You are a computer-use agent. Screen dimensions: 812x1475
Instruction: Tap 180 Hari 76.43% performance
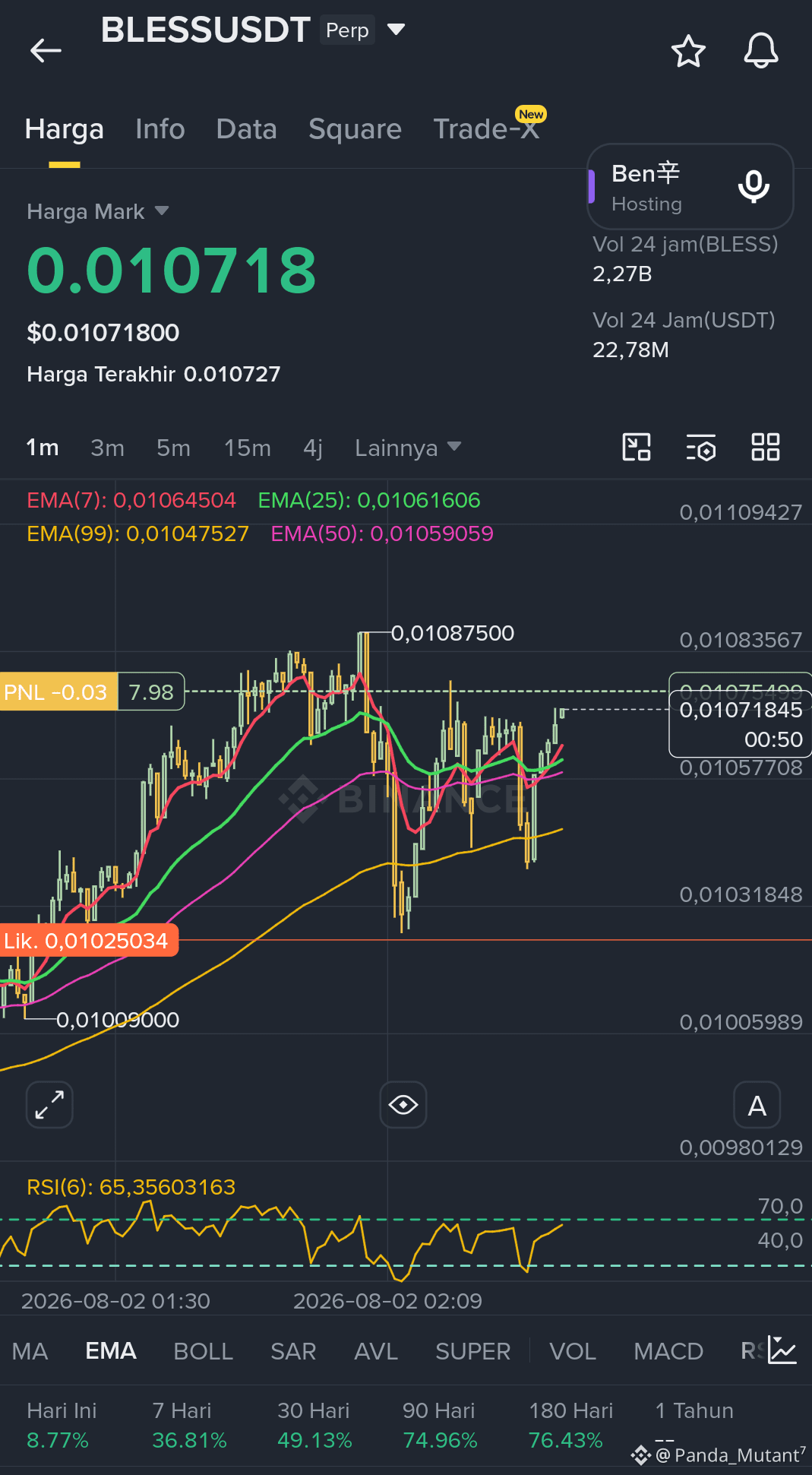pyautogui.click(x=570, y=1425)
